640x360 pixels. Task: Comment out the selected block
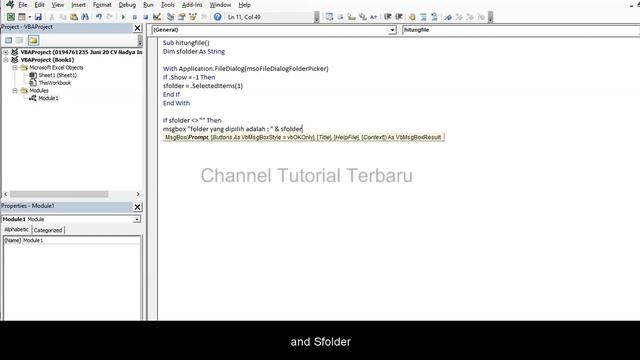click(x=423, y=17)
